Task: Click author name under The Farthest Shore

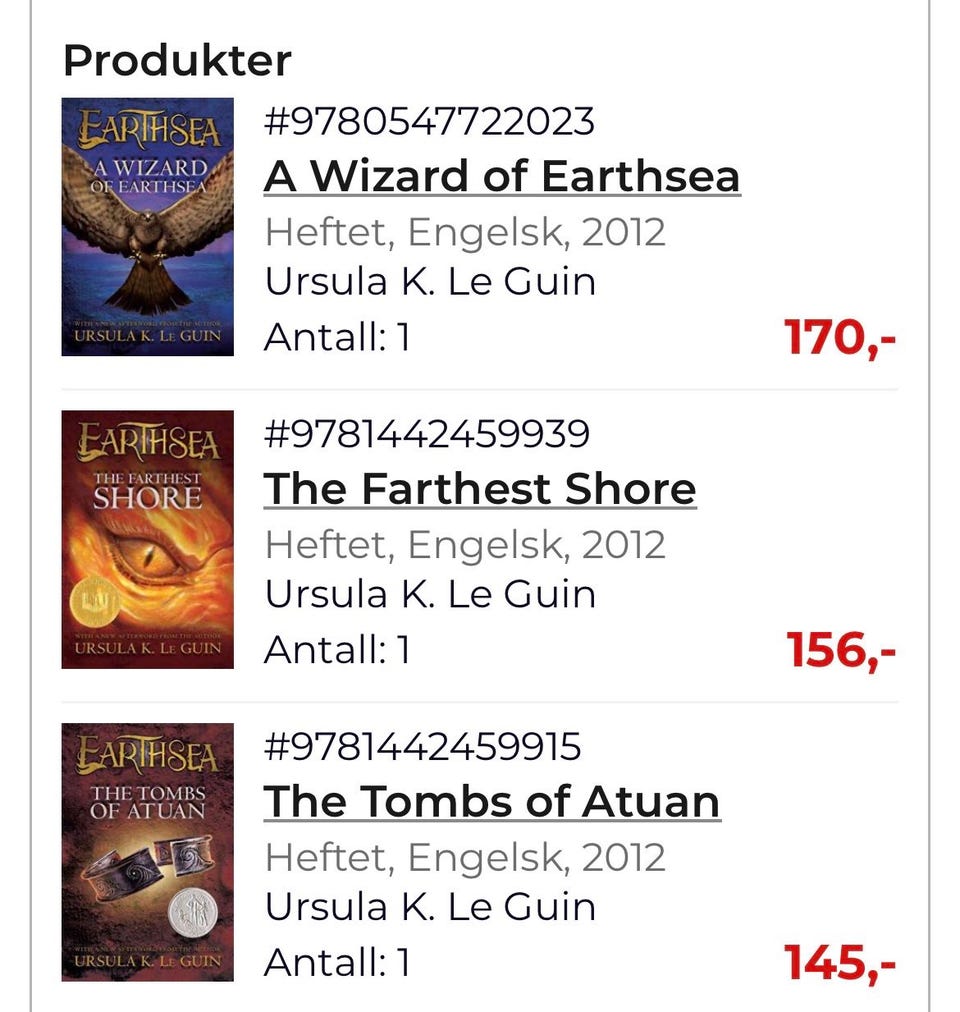Action: click(x=430, y=594)
